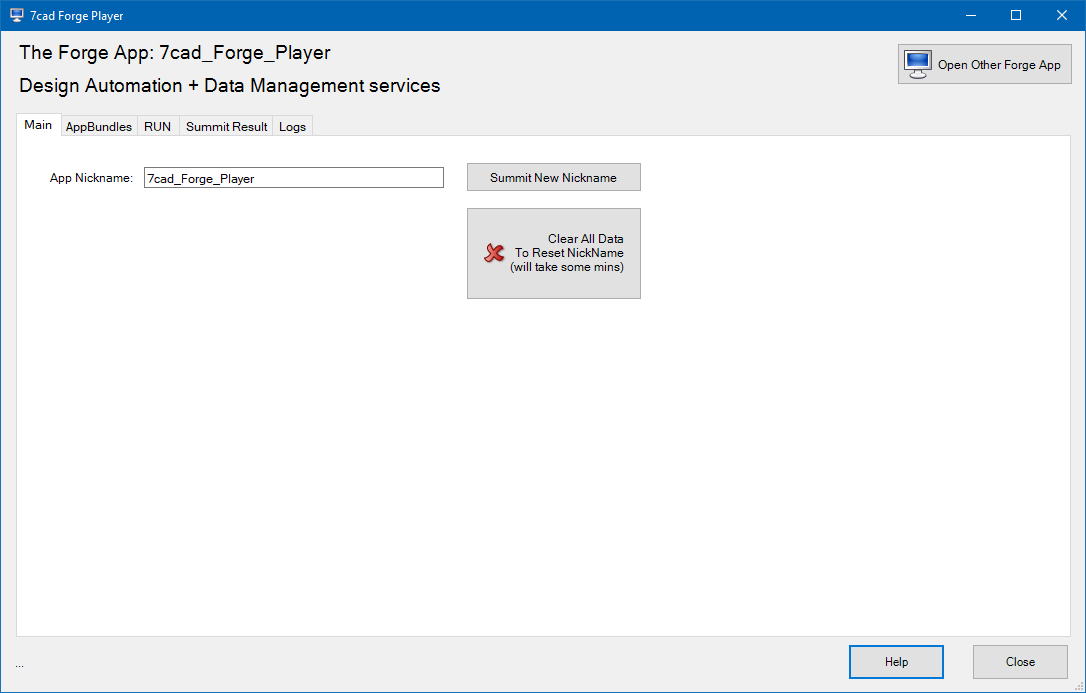Screen dimensions: 1086x693
Task: Focus the App Nickname text field
Action: pos(293,178)
